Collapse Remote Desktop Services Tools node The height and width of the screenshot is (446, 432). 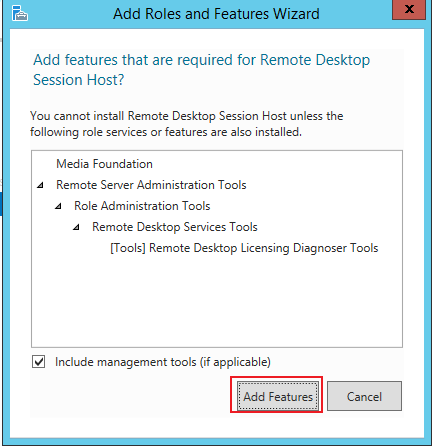76,227
